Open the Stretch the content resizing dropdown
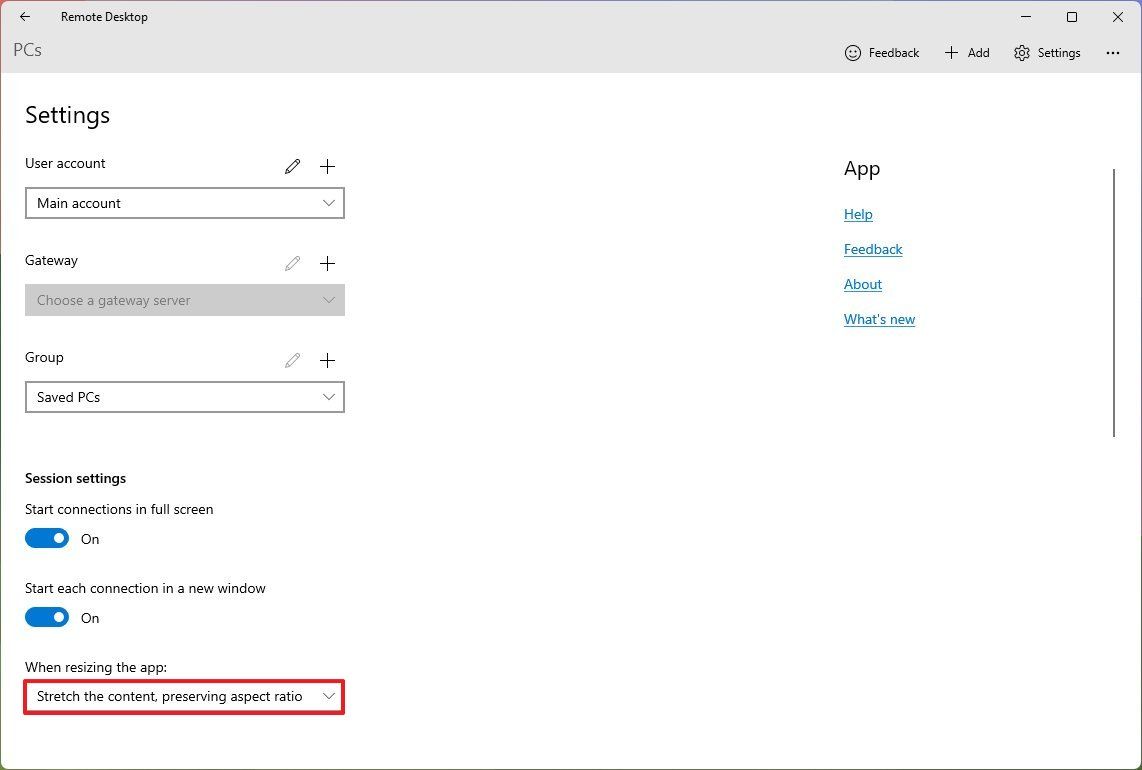 [184, 696]
